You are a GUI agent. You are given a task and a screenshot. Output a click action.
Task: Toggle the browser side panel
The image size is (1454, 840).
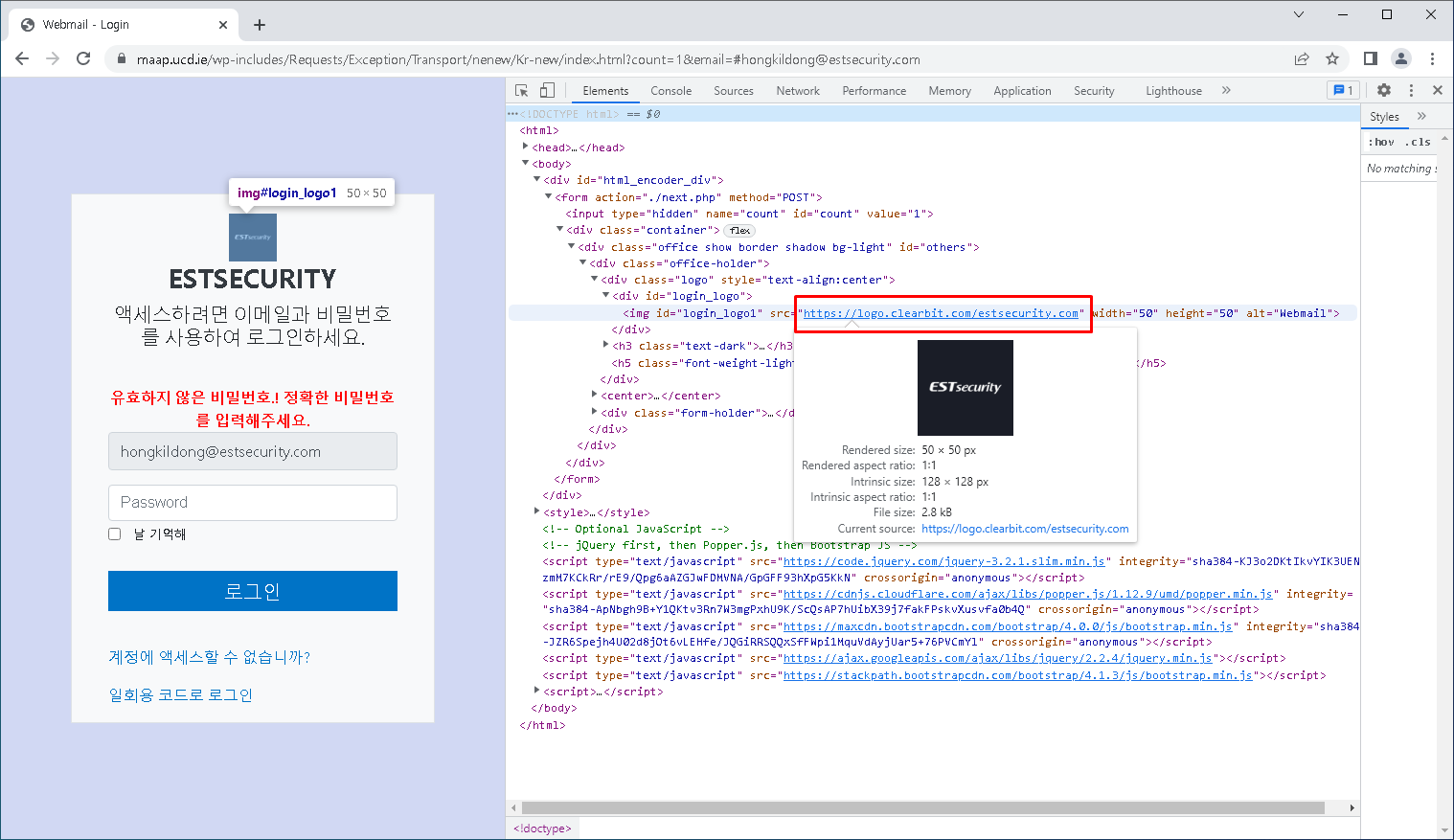1371,58
